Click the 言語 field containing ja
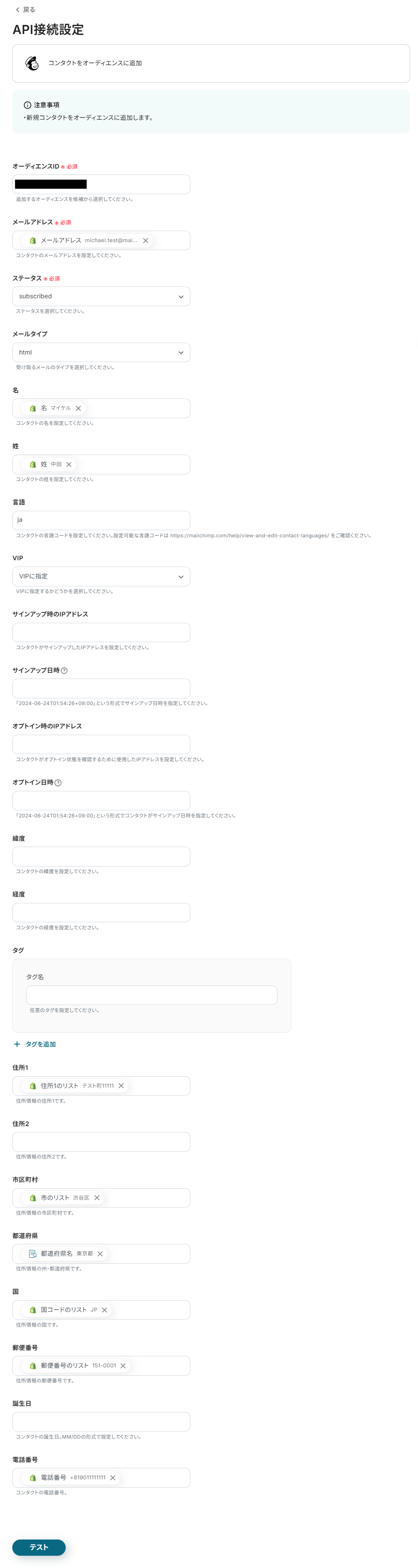Viewport: 418px width, 1568px height. point(101,520)
